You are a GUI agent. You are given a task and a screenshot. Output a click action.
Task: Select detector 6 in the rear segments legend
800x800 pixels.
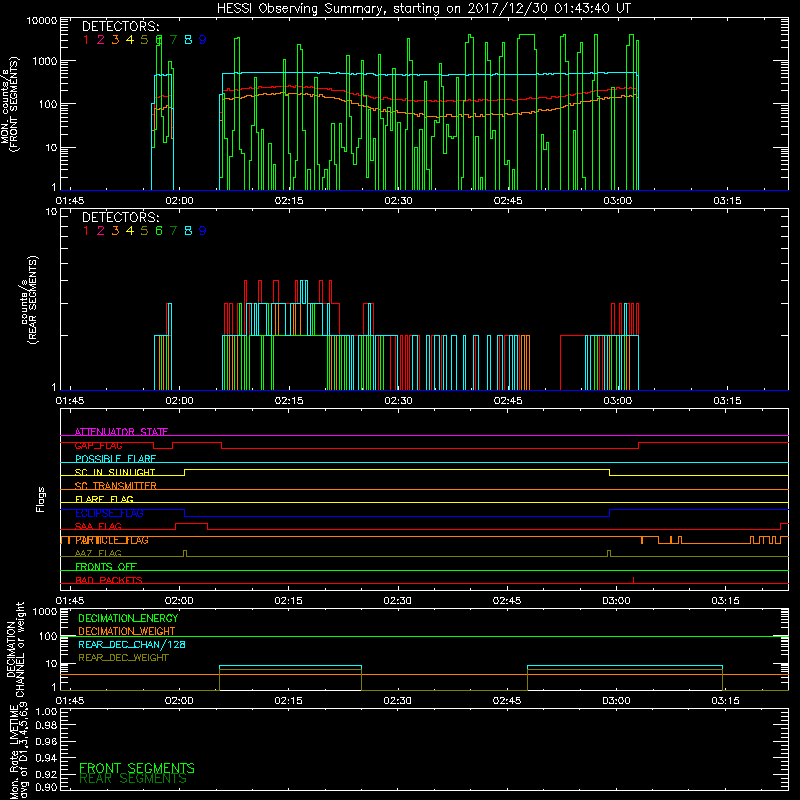coord(159,231)
